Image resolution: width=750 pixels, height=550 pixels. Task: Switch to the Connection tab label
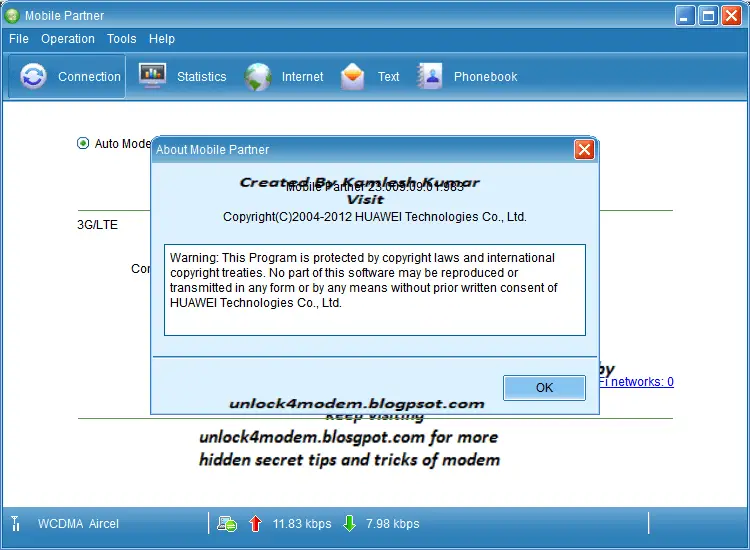89,77
